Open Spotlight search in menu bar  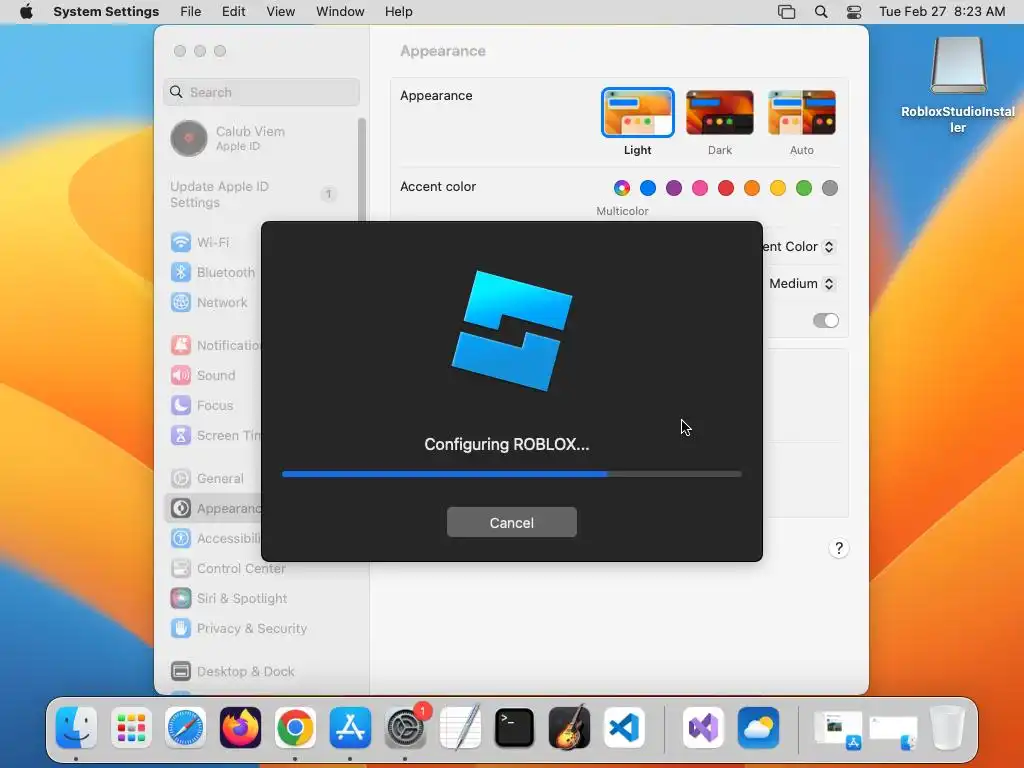point(821,12)
